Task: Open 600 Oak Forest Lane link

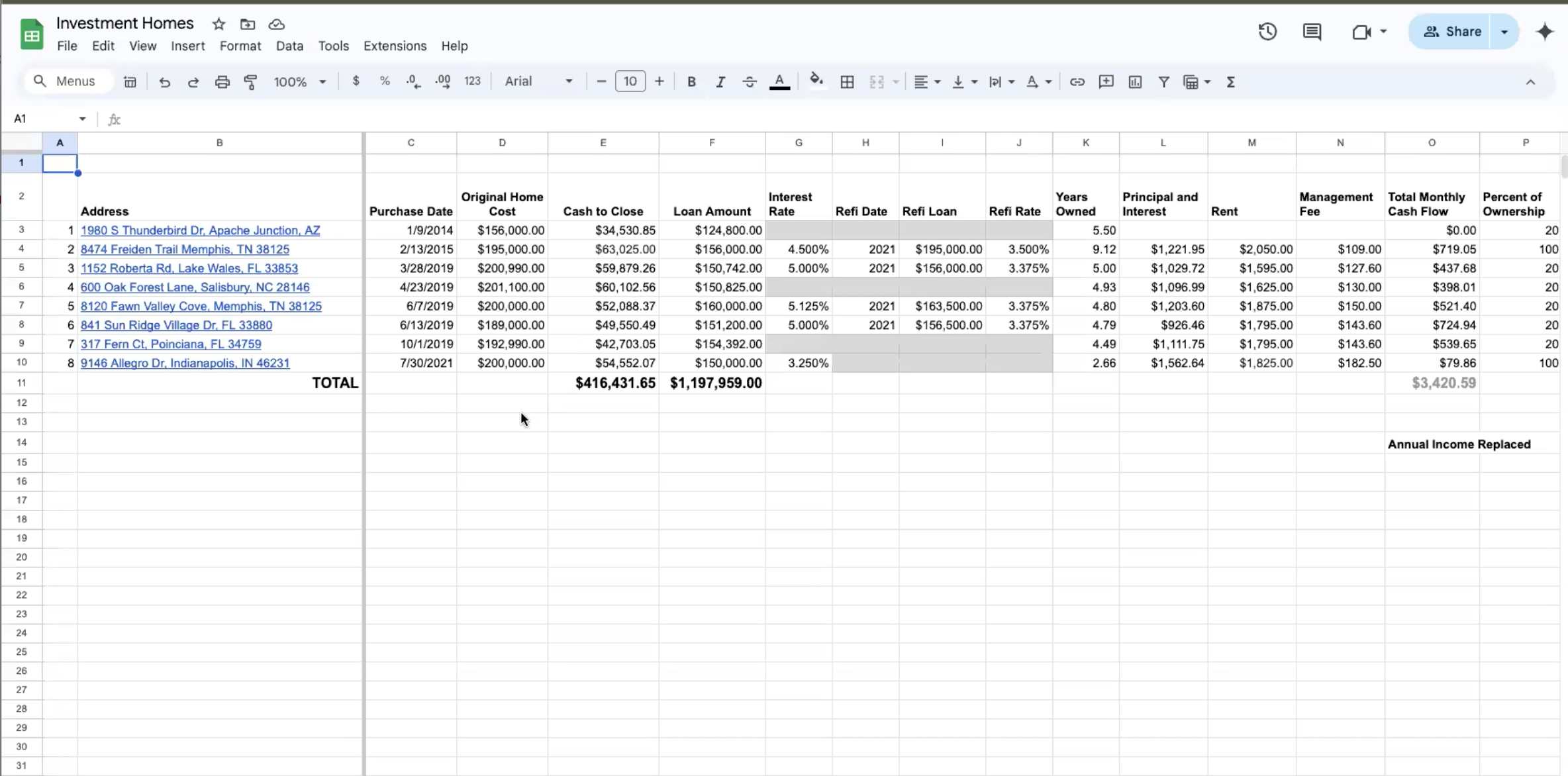Action: 195,287
